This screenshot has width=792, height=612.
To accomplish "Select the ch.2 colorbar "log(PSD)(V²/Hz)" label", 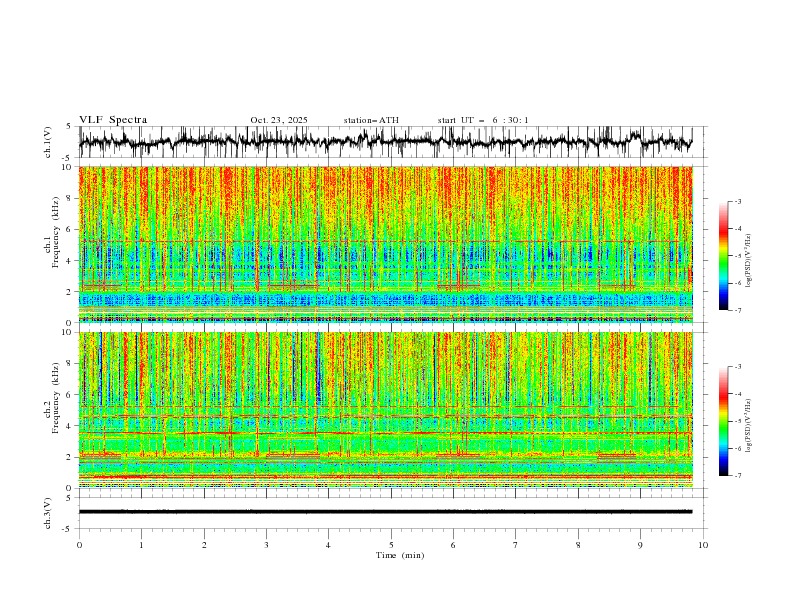I will pos(748,426).
